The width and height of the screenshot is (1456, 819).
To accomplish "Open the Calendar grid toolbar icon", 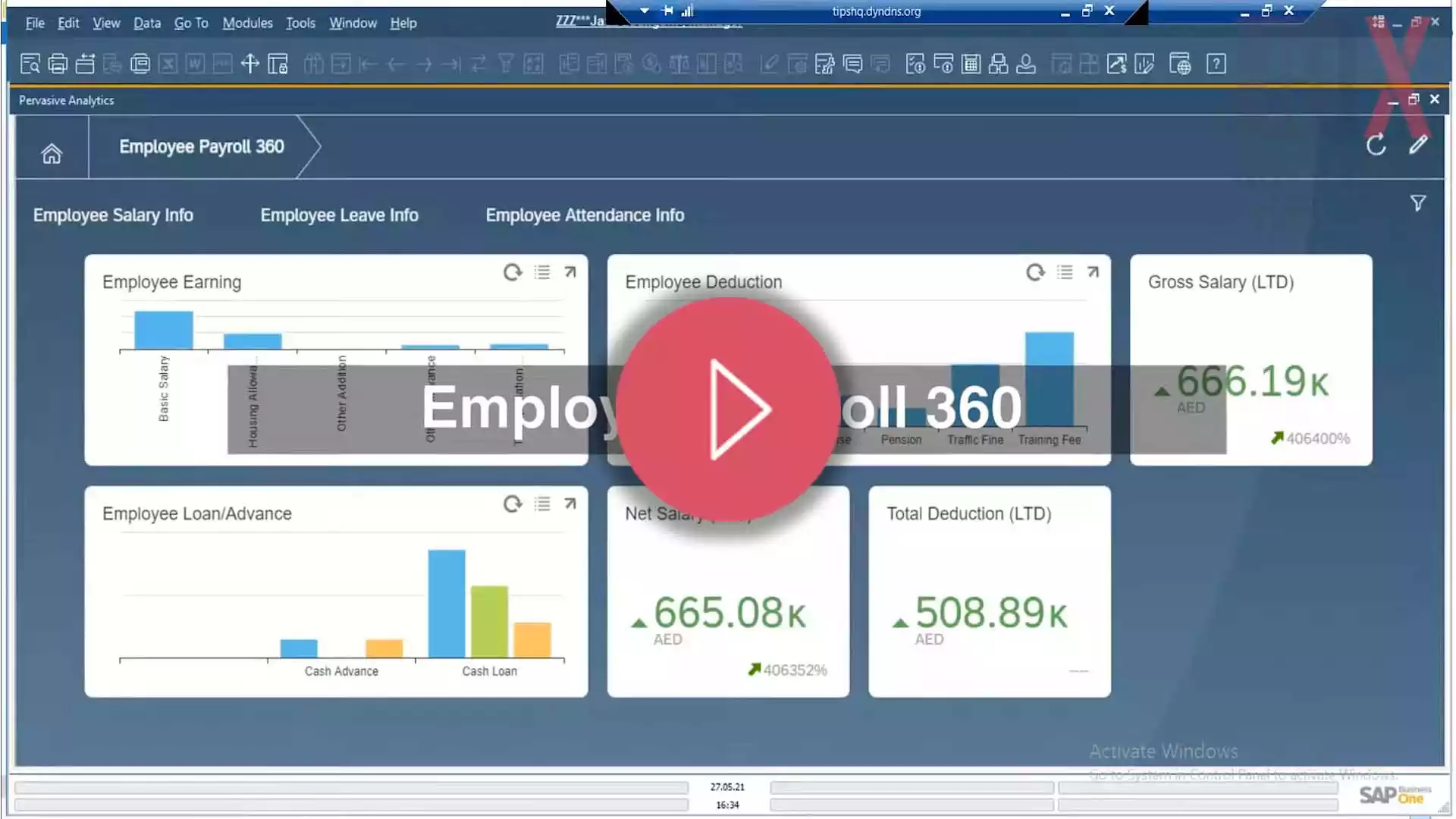I will coord(971,64).
